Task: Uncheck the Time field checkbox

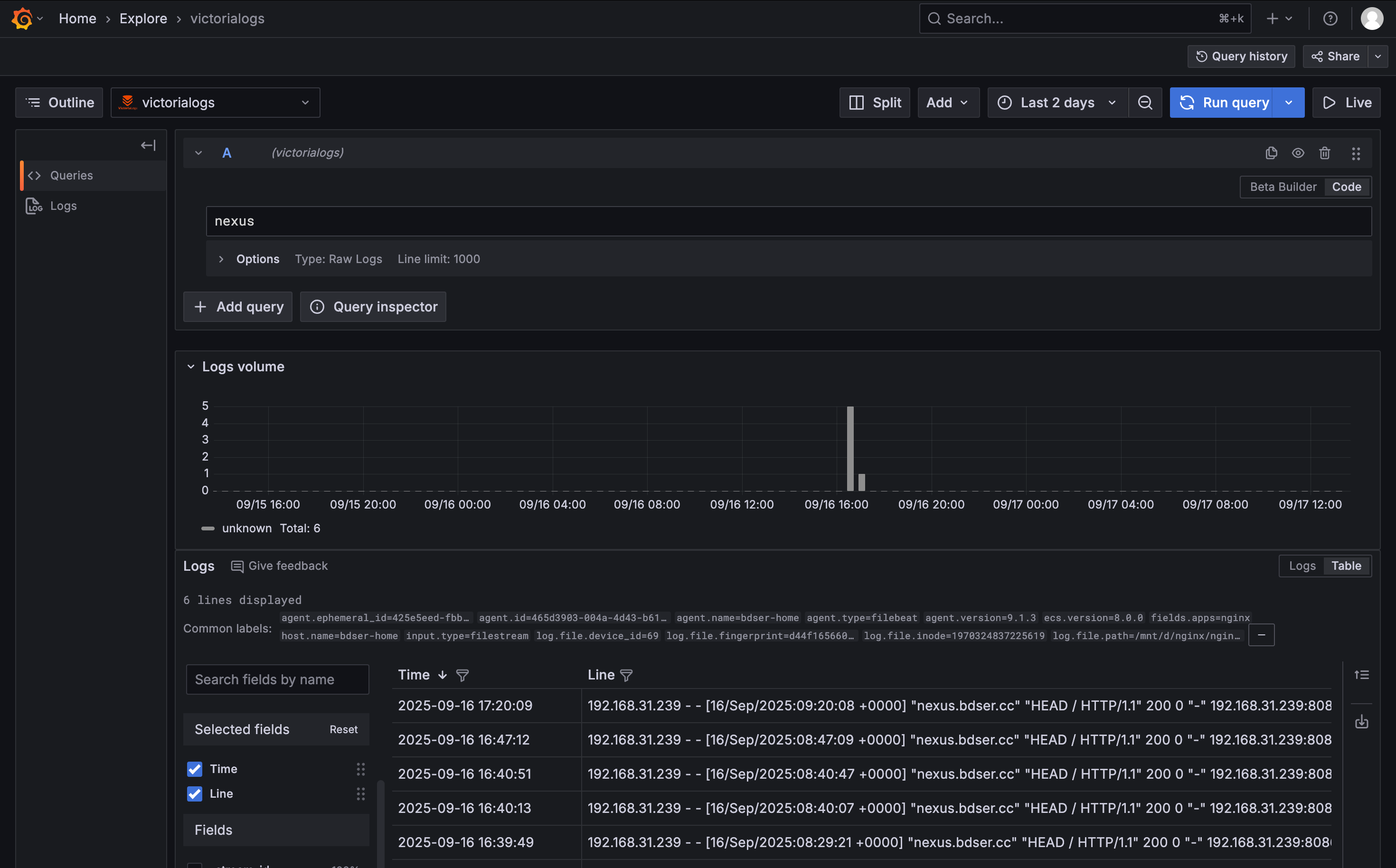Action: 195,769
